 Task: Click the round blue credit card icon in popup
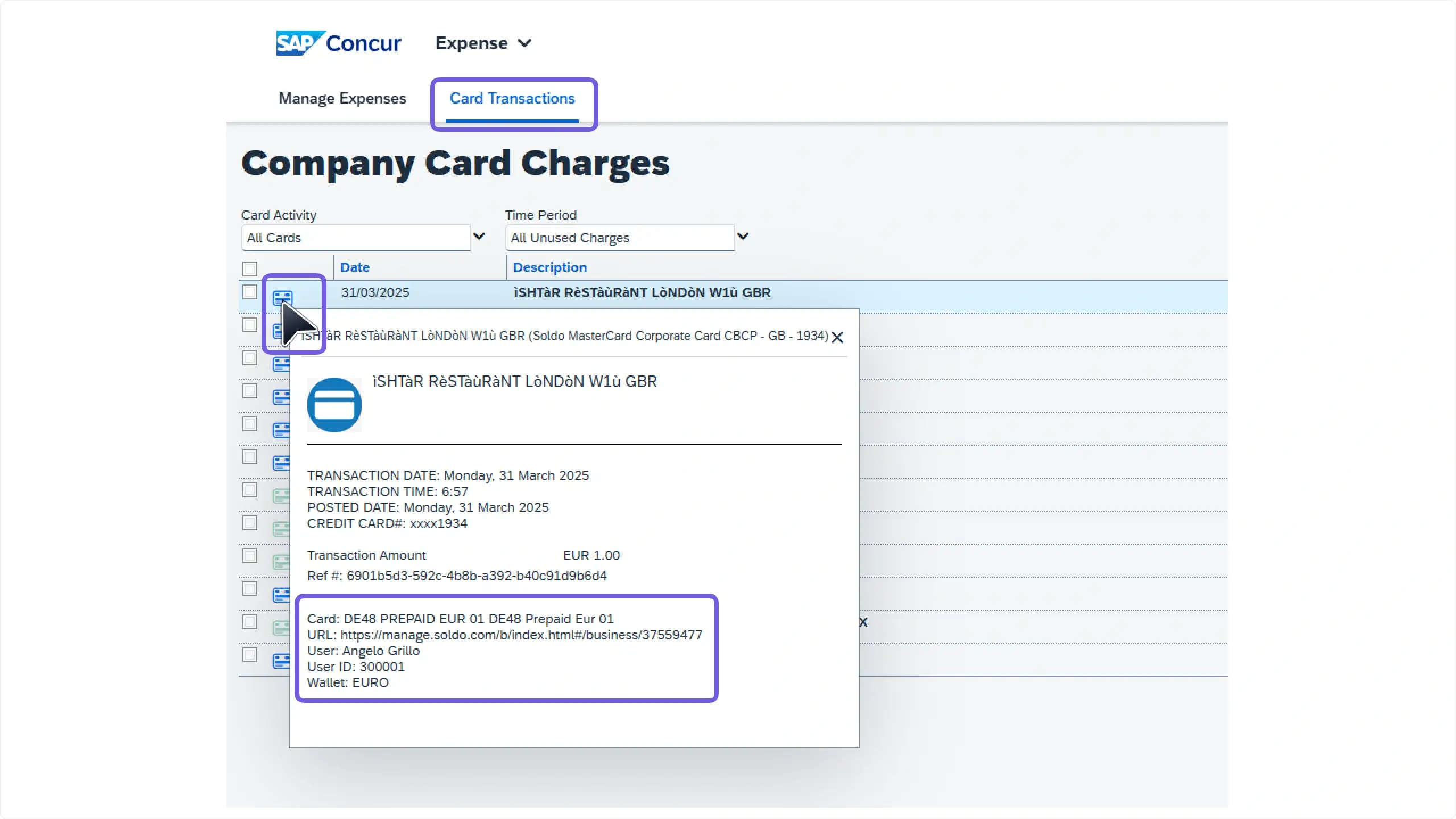pos(334,405)
